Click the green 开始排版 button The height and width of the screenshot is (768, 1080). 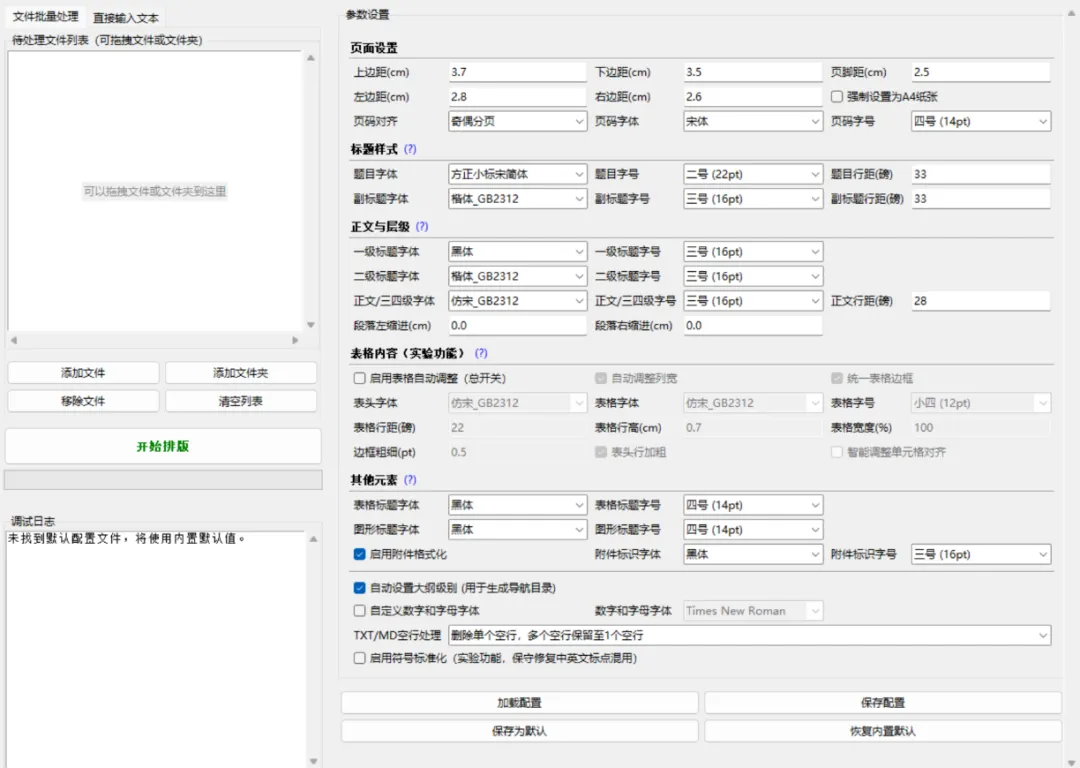pos(163,446)
